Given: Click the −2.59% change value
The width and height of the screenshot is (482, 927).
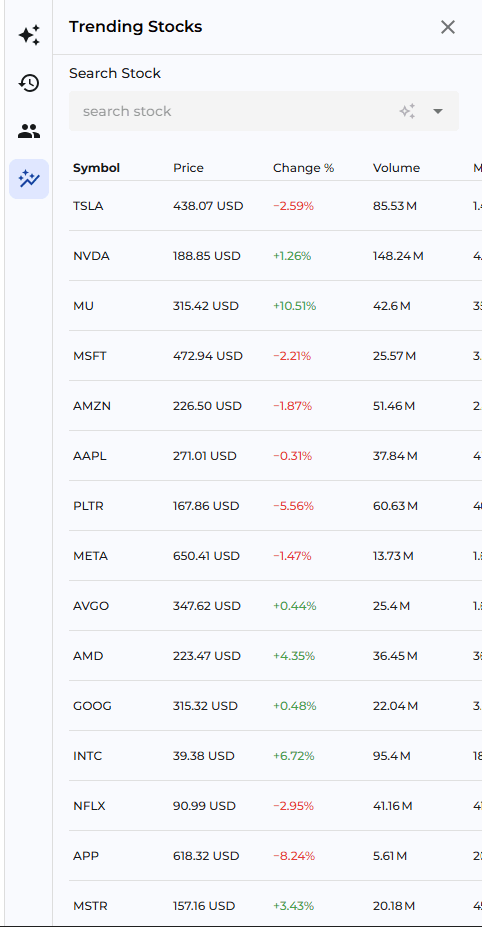Looking at the screenshot, I should pyautogui.click(x=293, y=206).
